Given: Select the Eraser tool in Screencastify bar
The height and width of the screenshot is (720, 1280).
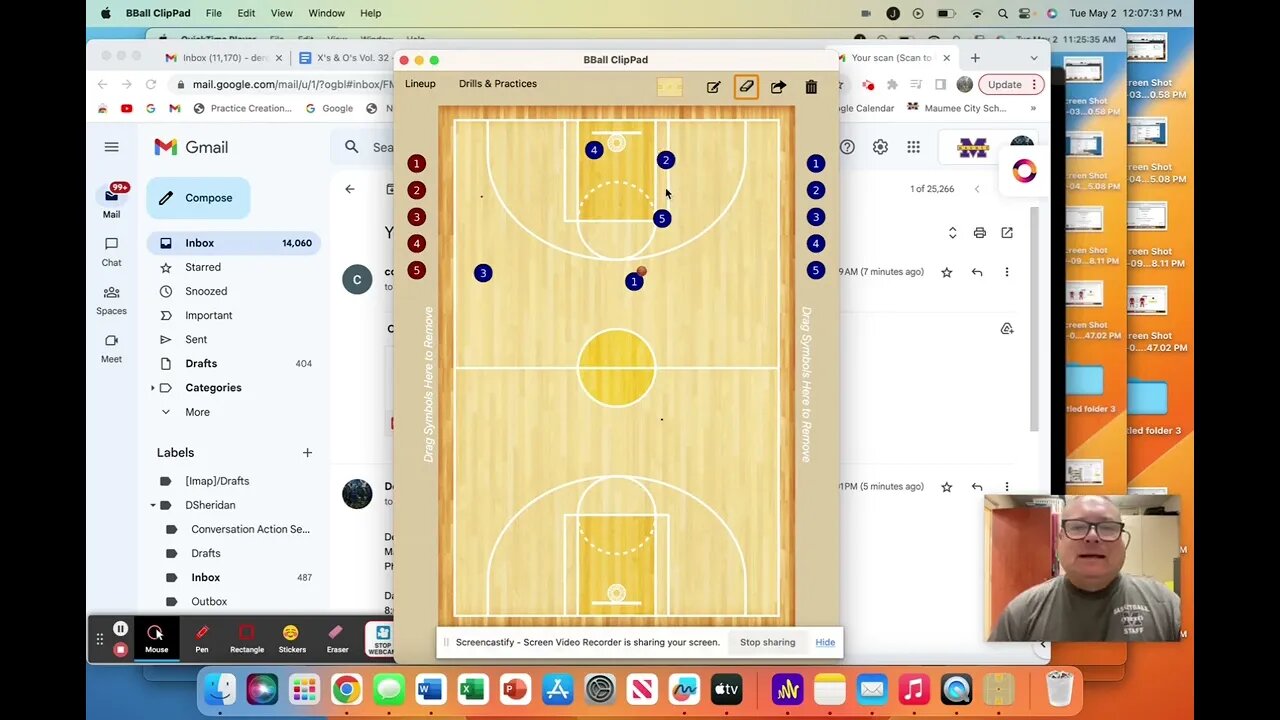Looking at the screenshot, I should pyautogui.click(x=337, y=639).
